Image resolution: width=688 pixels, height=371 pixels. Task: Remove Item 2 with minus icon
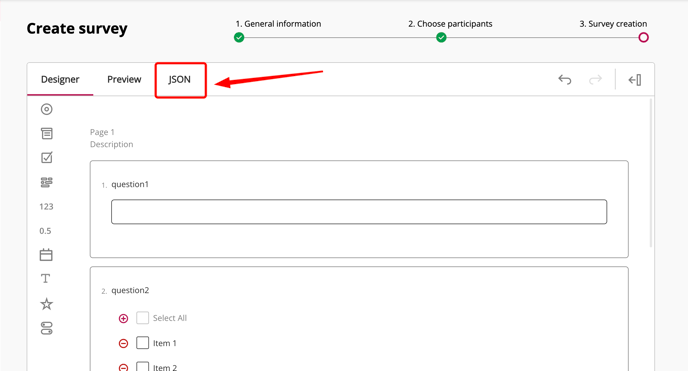pyautogui.click(x=123, y=367)
